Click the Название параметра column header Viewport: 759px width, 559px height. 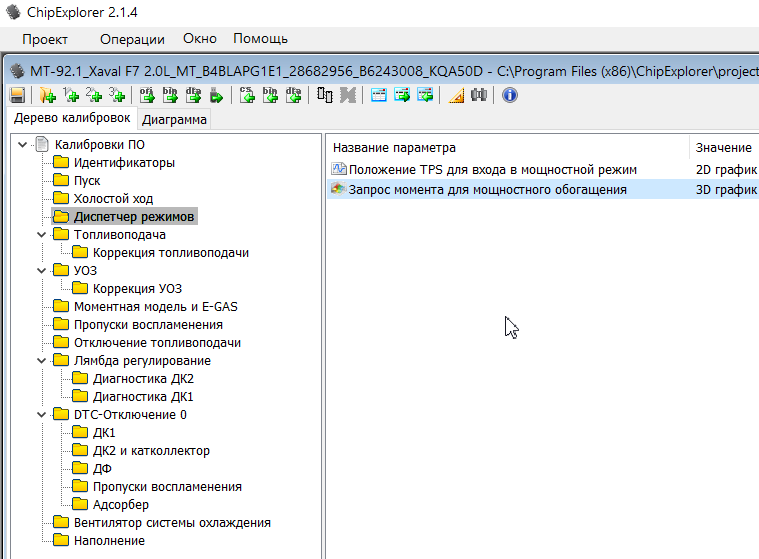pos(394,147)
